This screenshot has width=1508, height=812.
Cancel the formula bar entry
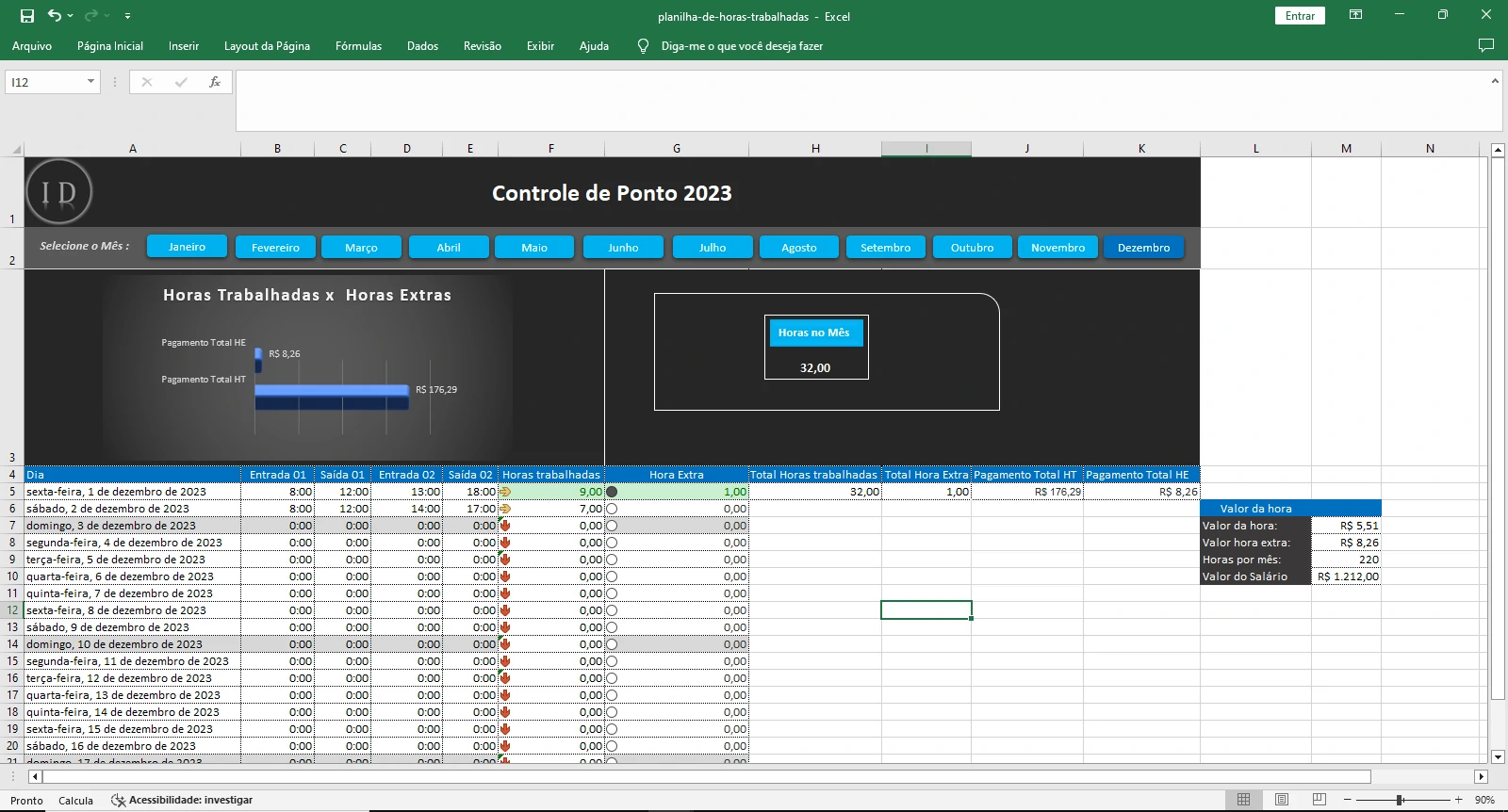(x=147, y=82)
